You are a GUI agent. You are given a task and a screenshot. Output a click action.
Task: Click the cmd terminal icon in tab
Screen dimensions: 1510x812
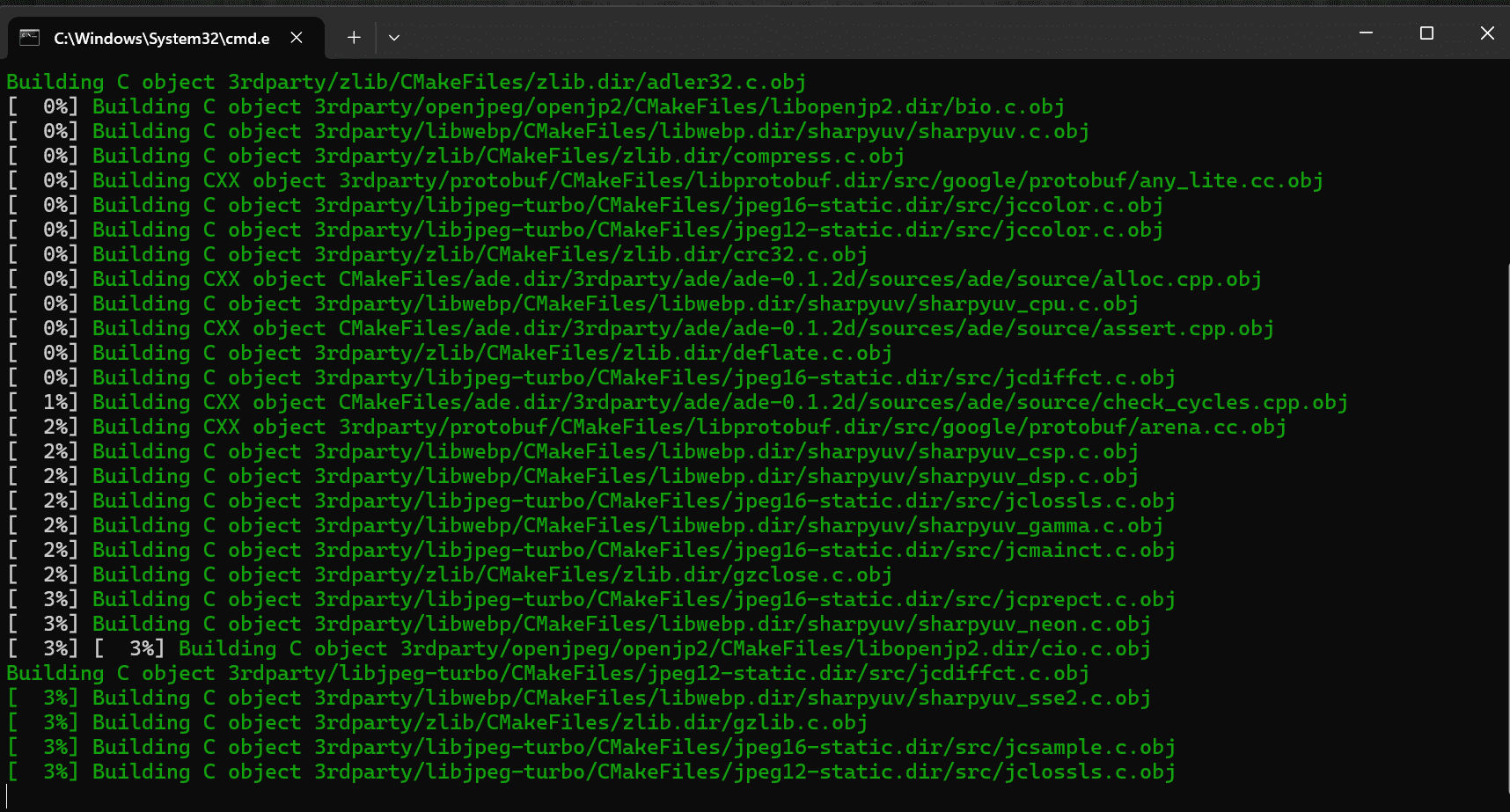pyautogui.click(x=30, y=38)
